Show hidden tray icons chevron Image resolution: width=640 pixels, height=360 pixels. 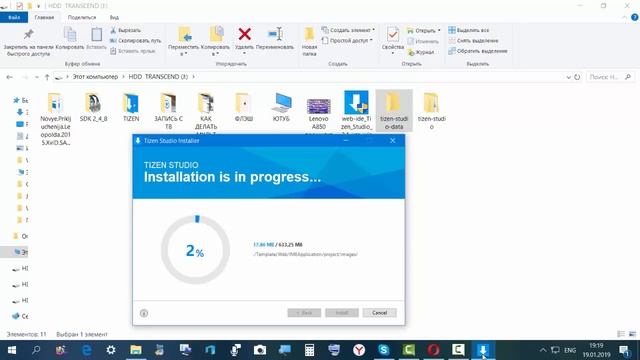click(x=542, y=350)
